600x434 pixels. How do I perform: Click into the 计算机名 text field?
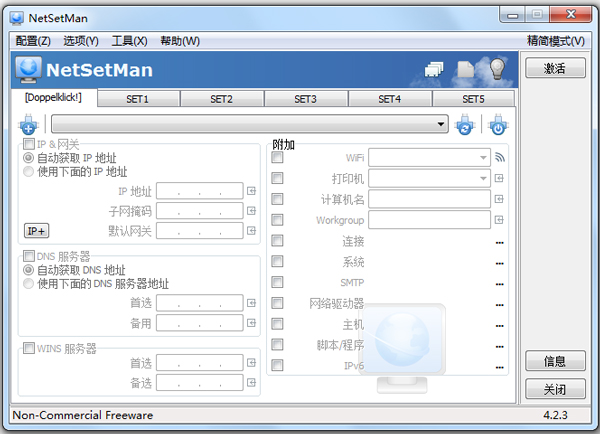click(429, 199)
